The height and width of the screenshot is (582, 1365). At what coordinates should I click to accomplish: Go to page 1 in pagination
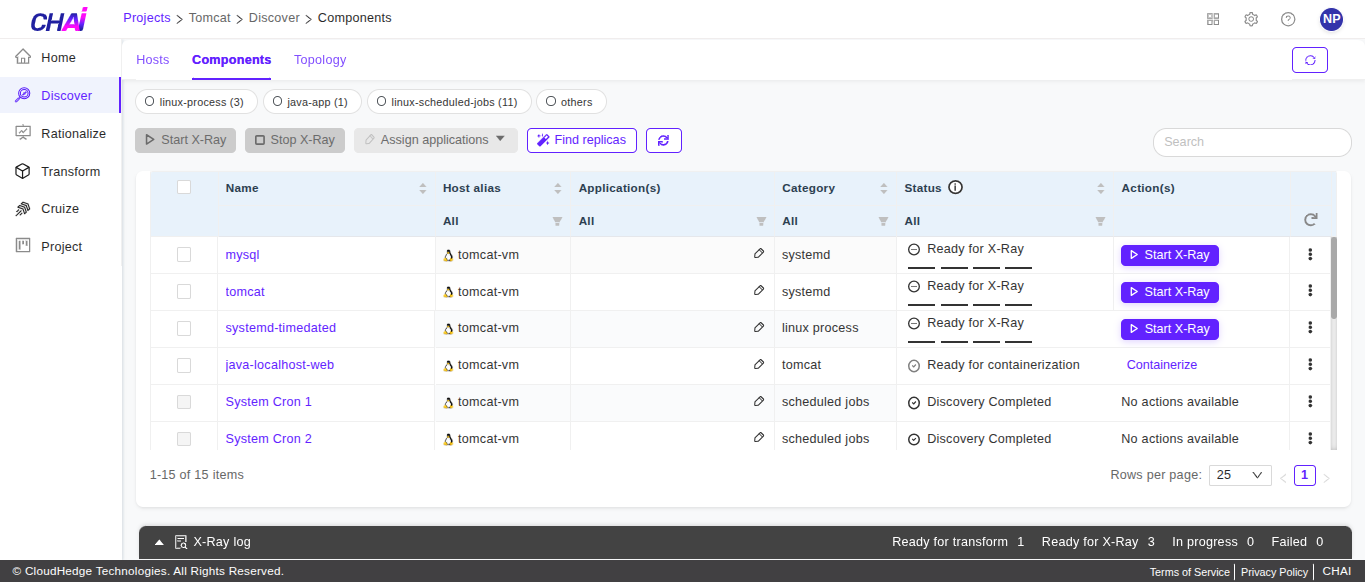click(x=1305, y=475)
